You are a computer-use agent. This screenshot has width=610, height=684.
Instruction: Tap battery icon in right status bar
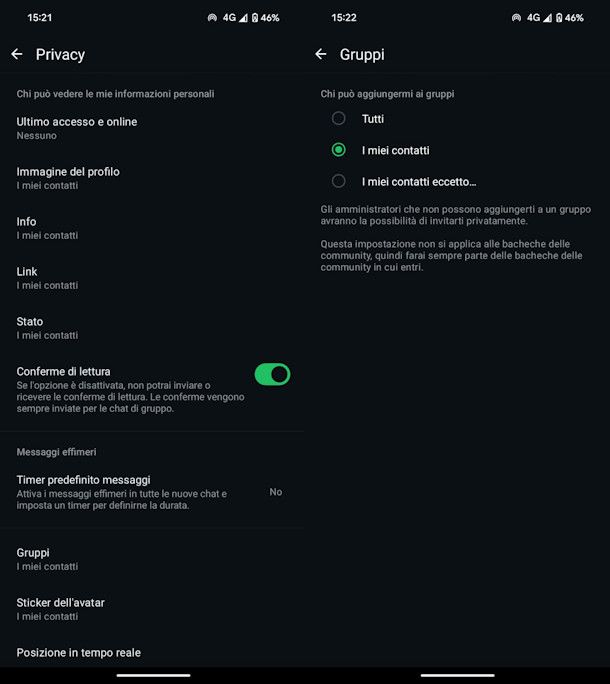click(558, 18)
